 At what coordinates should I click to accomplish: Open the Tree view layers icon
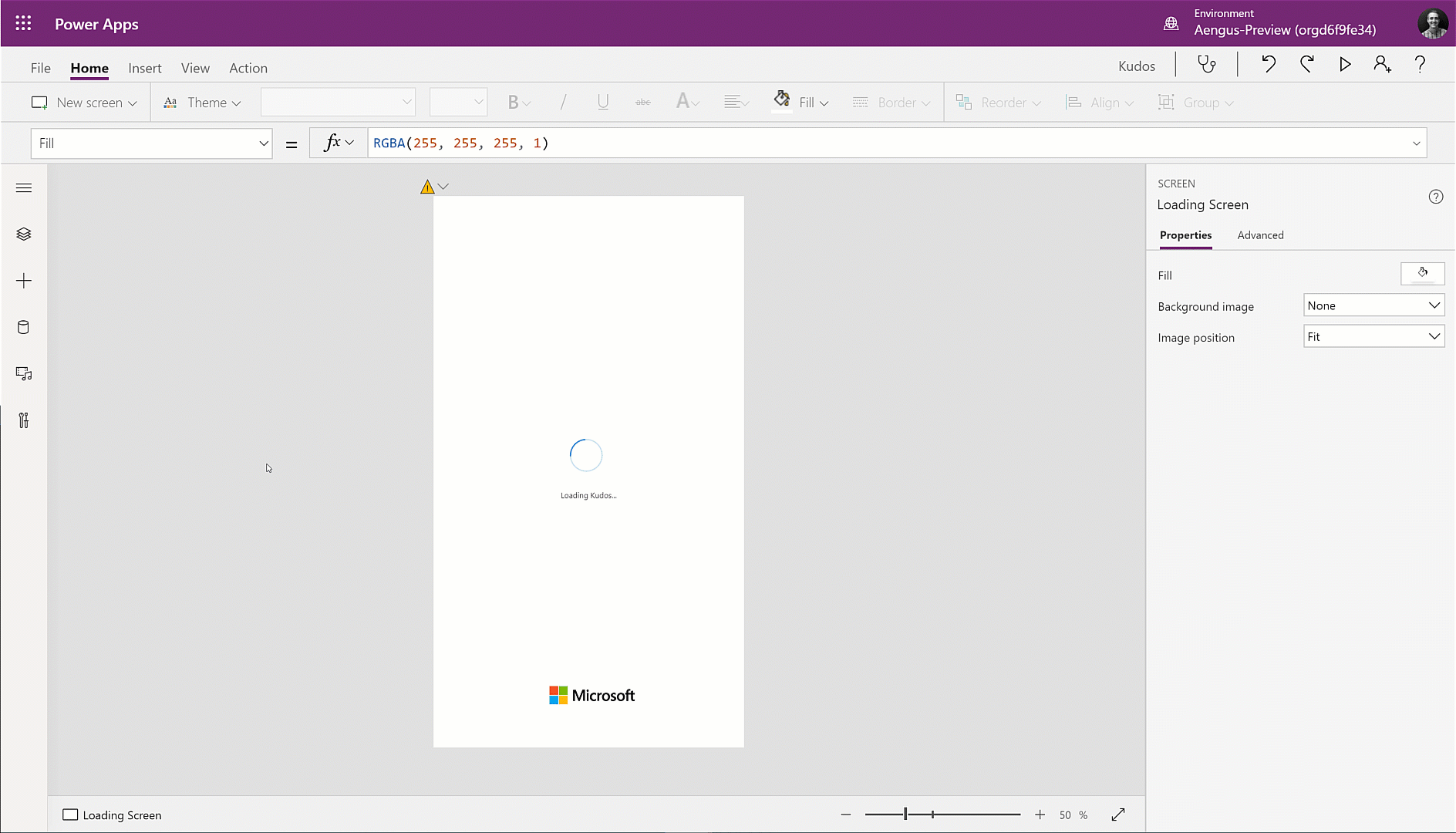pyautogui.click(x=24, y=234)
